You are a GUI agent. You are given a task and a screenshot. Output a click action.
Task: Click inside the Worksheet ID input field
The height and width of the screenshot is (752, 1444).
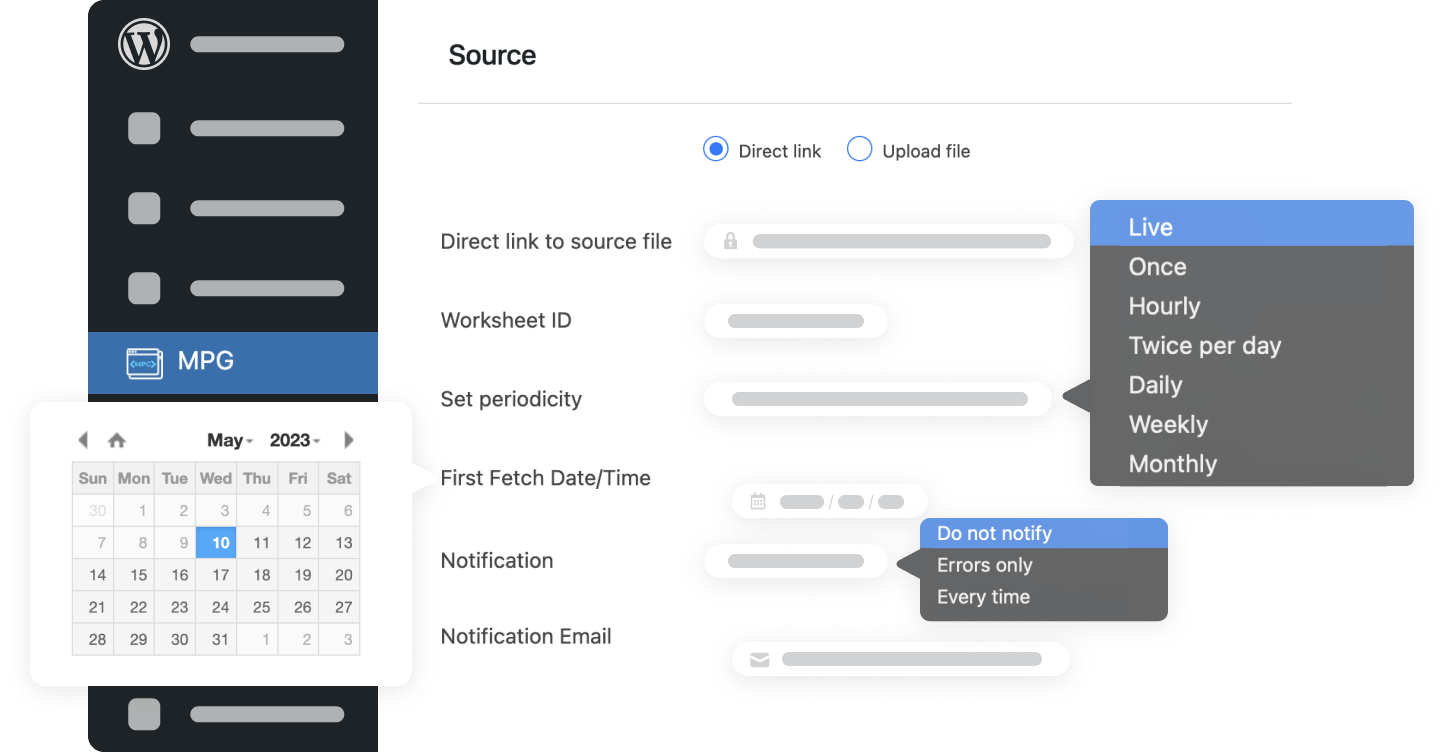point(795,320)
